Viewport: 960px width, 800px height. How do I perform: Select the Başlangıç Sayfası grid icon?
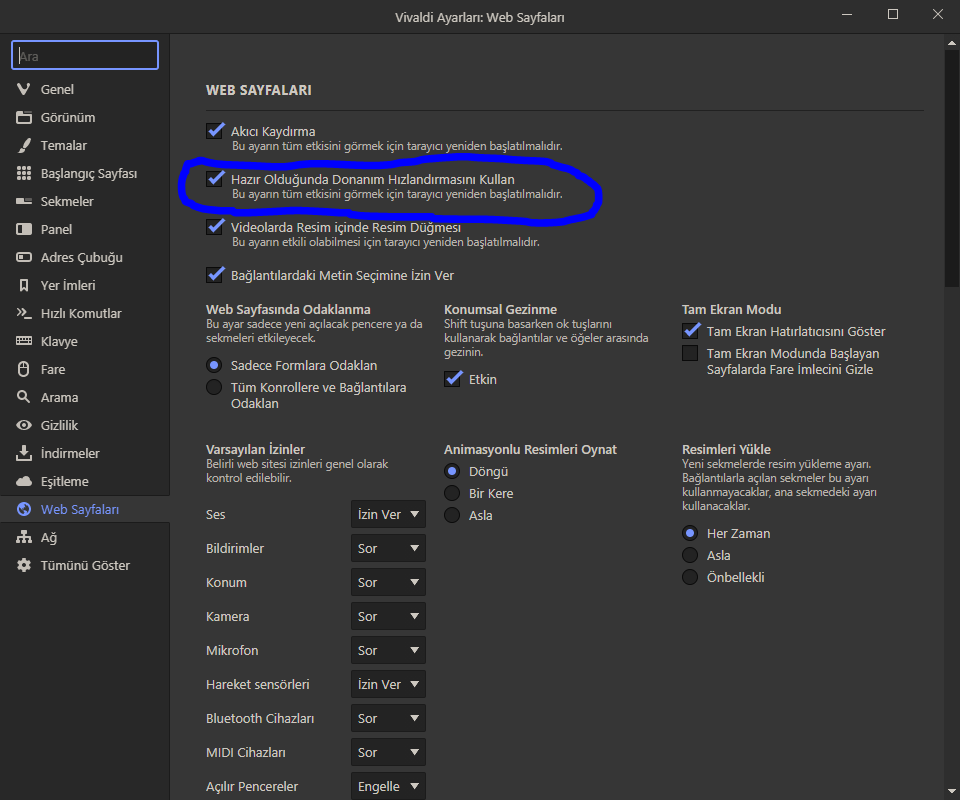[x=23, y=173]
